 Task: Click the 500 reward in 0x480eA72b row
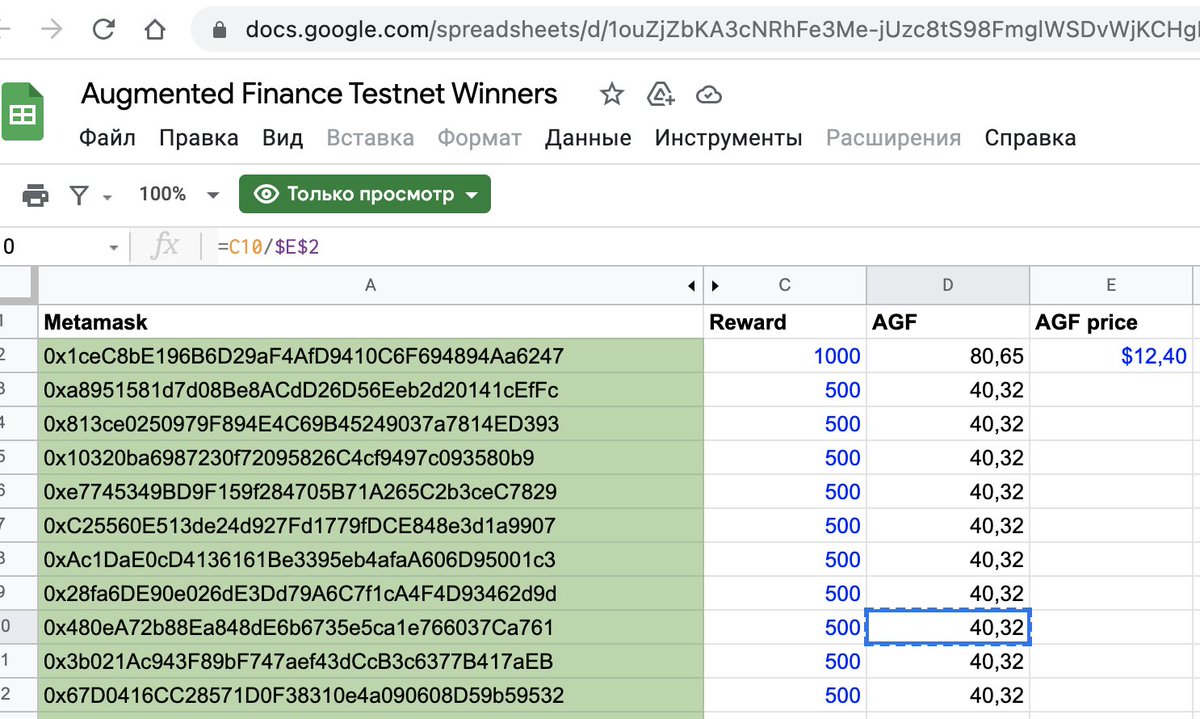click(x=785, y=628)
